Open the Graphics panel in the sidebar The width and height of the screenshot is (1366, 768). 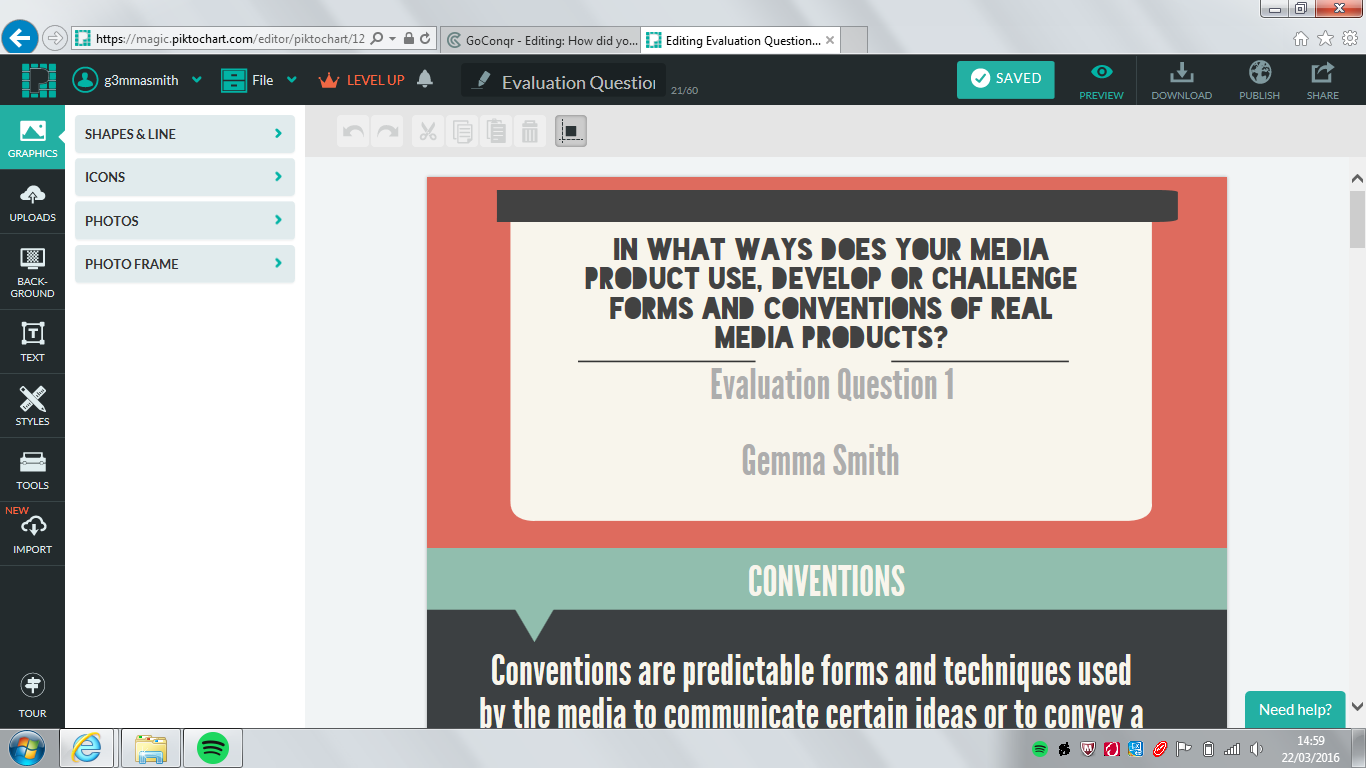pos(32,138)
